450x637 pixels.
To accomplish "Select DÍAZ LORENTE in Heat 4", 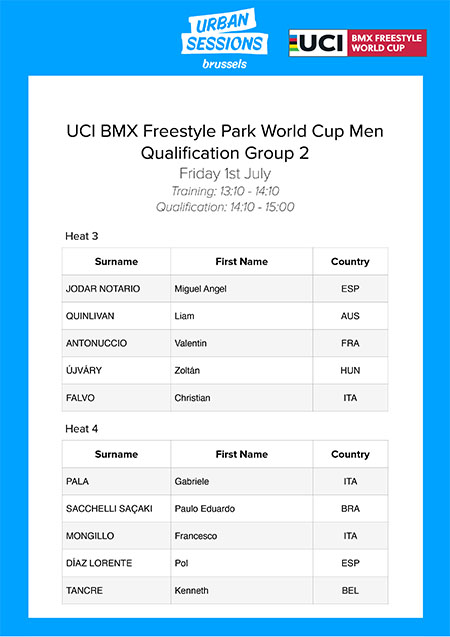I will click(x=99, y=563).
